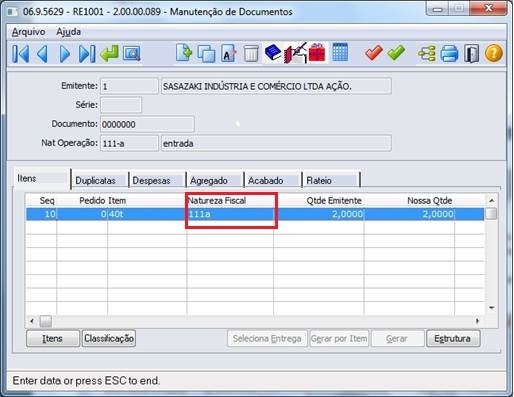Click the Nossa Qtde column header
Image resolution: width=514 pixels, height=397 pixels.
point(409,201)
